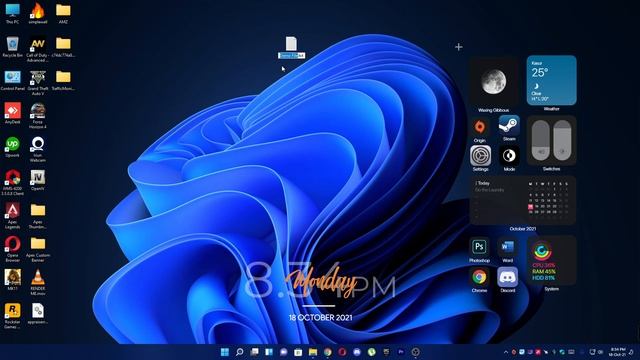The image size is (640, 360).
Task: Click the Waxing Gibbous moon widget
Action: (494, 82)
